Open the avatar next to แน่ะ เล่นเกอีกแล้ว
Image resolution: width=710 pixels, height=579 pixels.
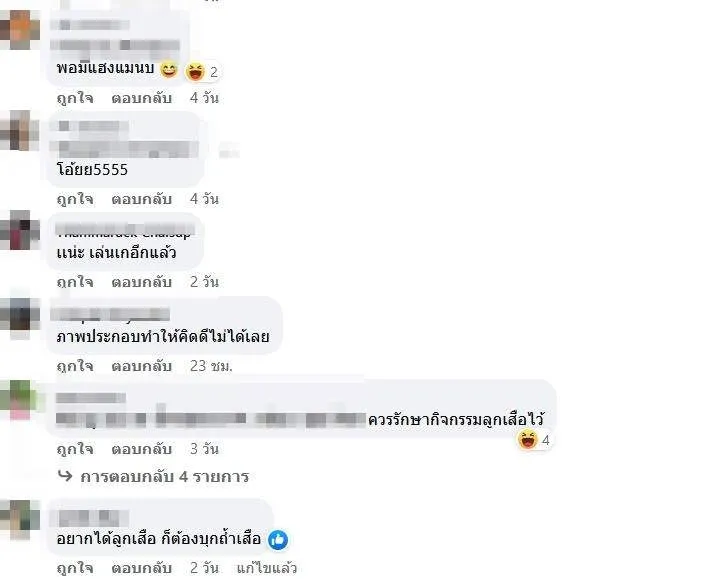coord(20,230)
